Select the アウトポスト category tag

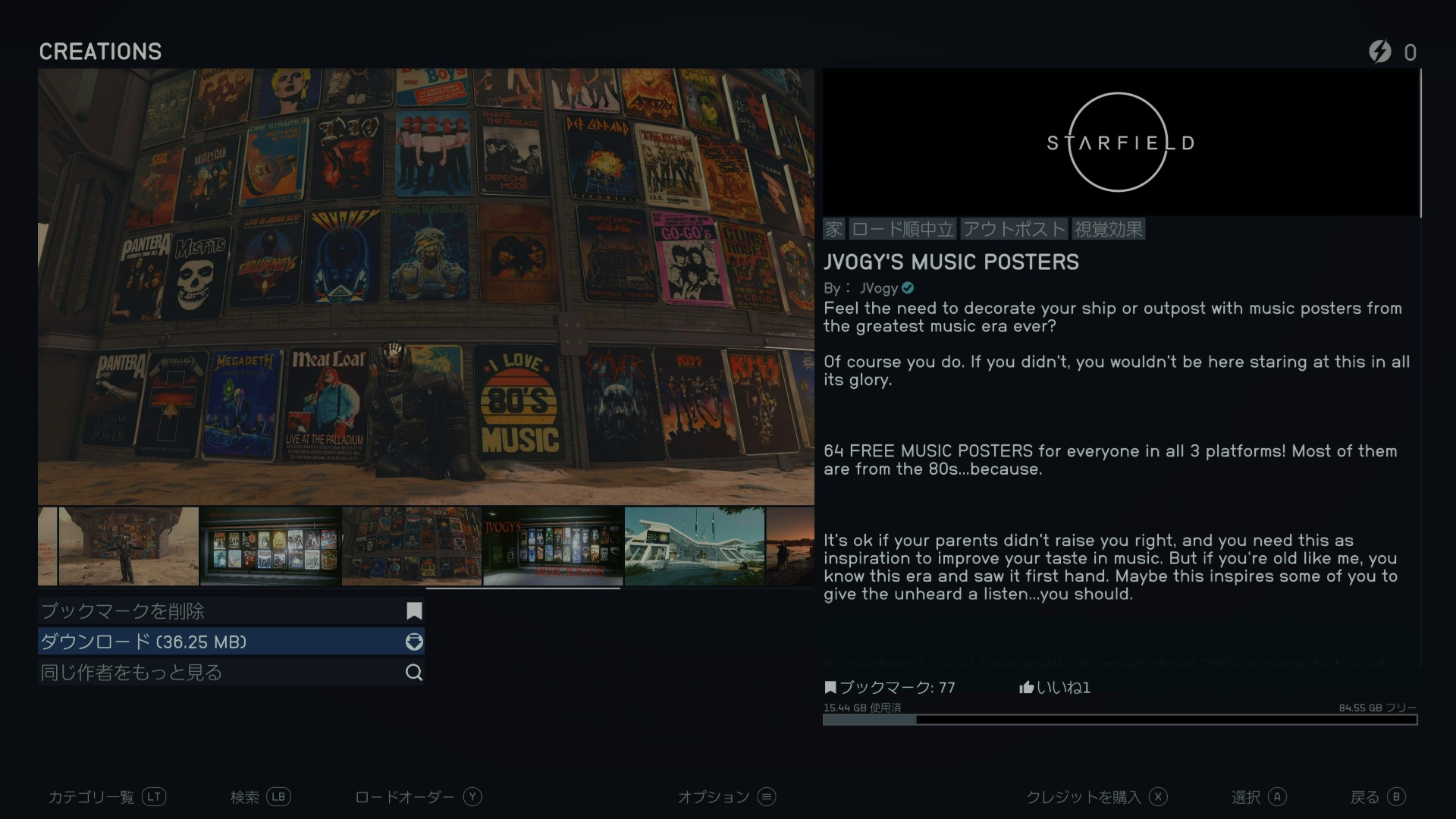coord(1014,229)
